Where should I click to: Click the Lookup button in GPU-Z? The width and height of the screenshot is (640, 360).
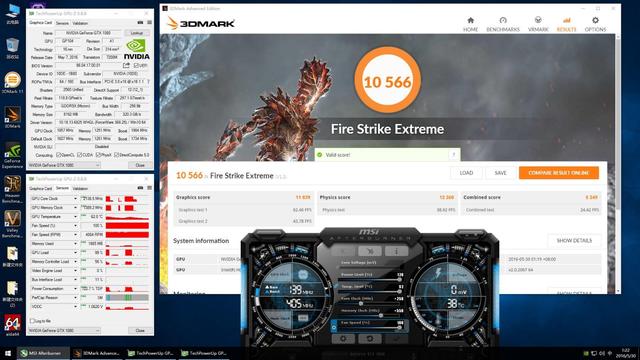(x=137, y=33)
